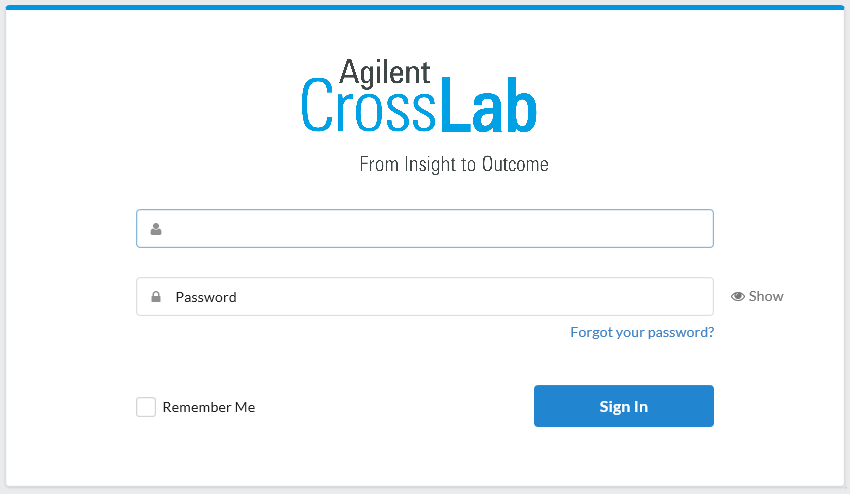Click the "Remember Me" label text
Viewport: 850px width, 494px height.
[209, 407]
